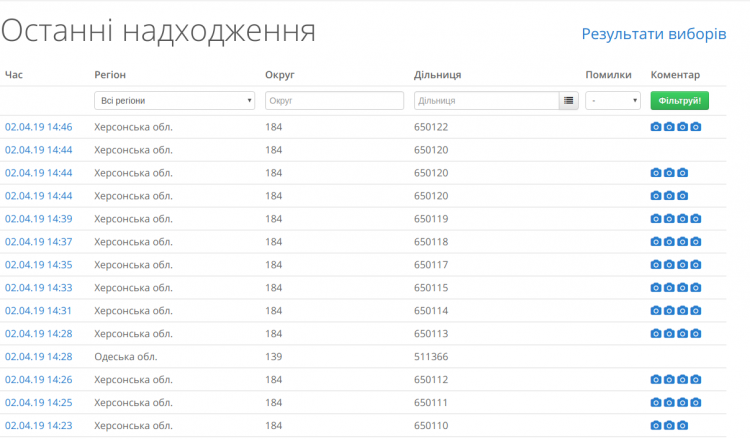Click the 02.04.19 14:26 timestamp link
This screenshot has width=750, height=439.
[x=39, y=380]
